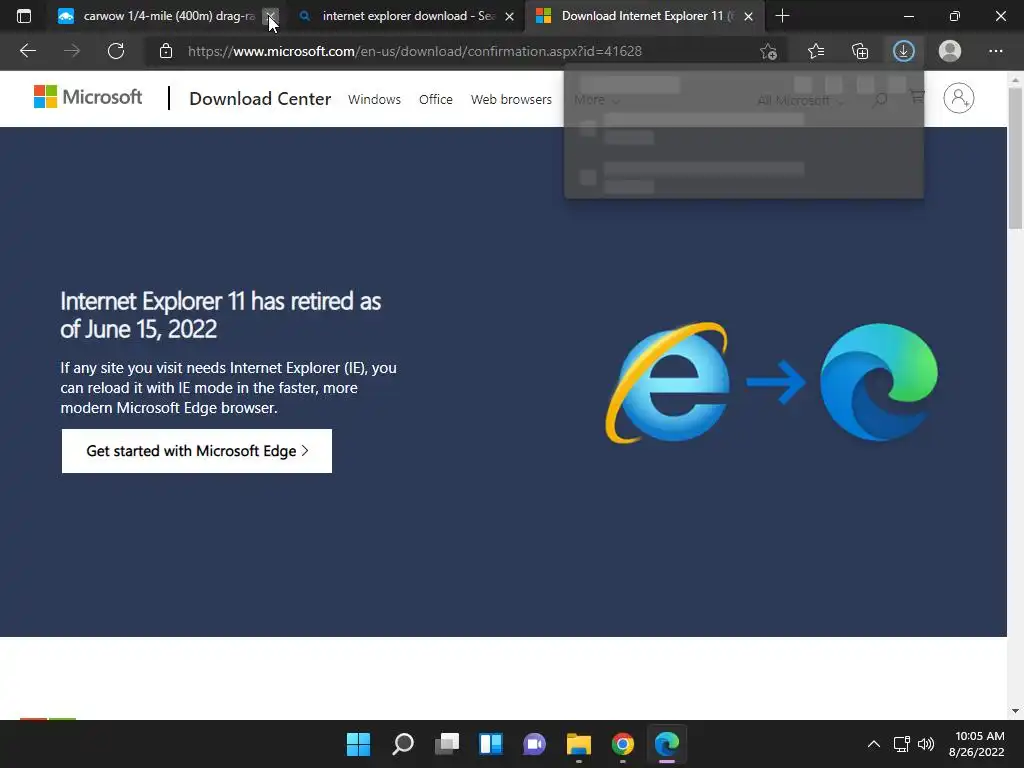Click the Microsoft logo
This screenshot has height=768, width=1024.
click(x=88, y=97)
